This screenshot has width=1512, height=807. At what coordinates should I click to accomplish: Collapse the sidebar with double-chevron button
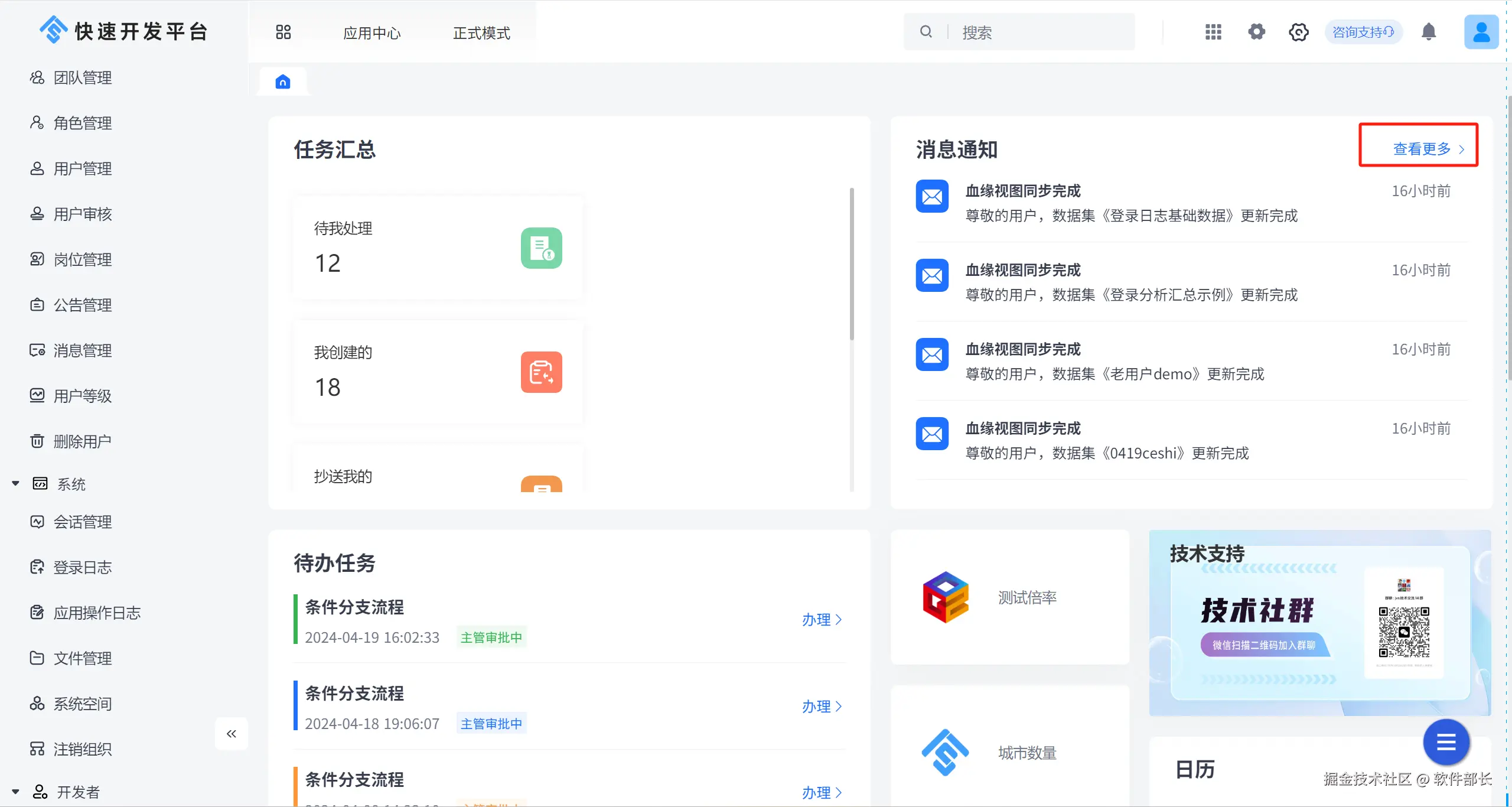point(232,734)
